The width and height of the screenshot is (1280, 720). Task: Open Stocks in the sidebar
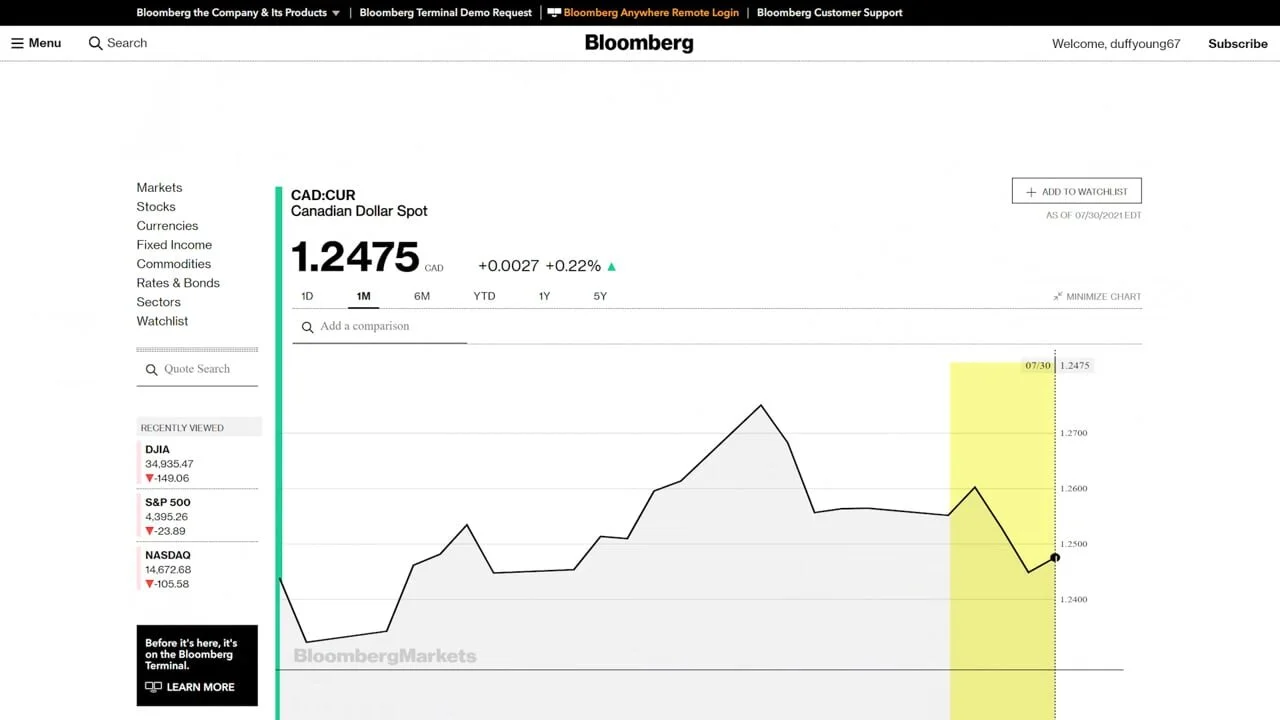(156, 207)
